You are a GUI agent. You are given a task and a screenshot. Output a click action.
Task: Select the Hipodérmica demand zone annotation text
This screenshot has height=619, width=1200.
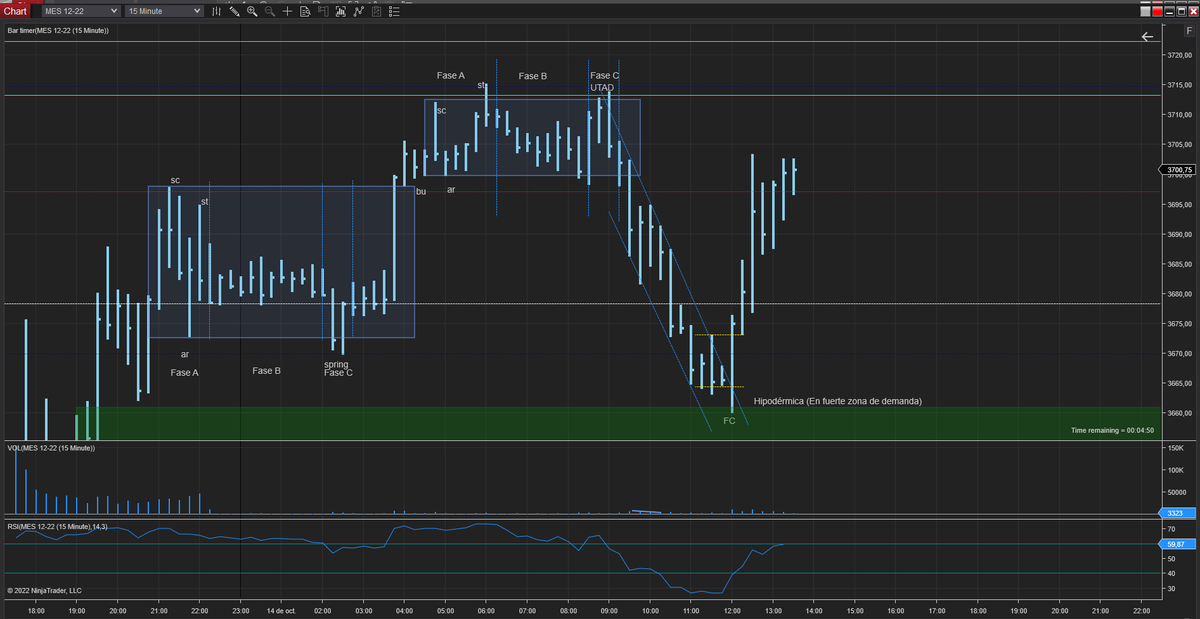pos(838,401)
